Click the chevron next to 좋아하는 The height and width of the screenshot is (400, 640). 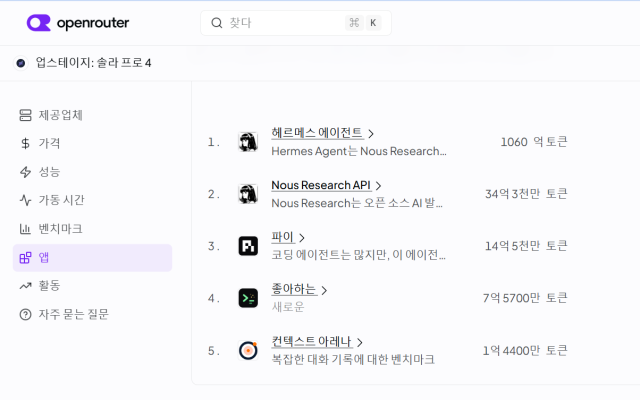324,290
